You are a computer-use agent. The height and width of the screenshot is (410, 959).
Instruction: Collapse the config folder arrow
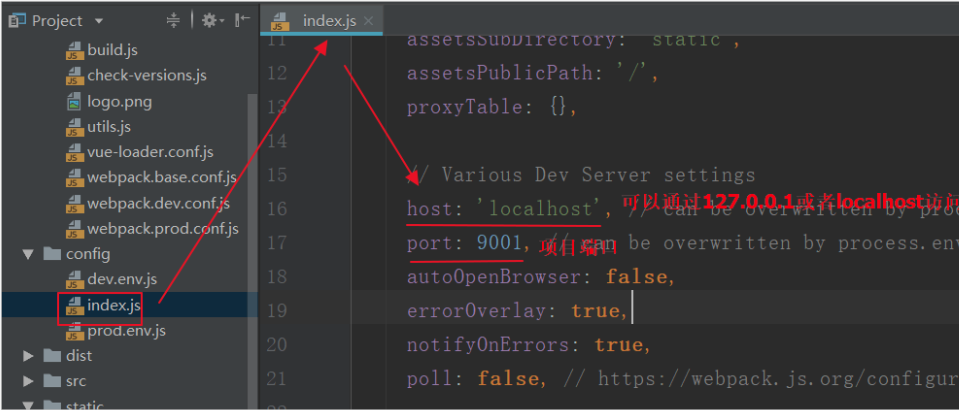point(28,254)
